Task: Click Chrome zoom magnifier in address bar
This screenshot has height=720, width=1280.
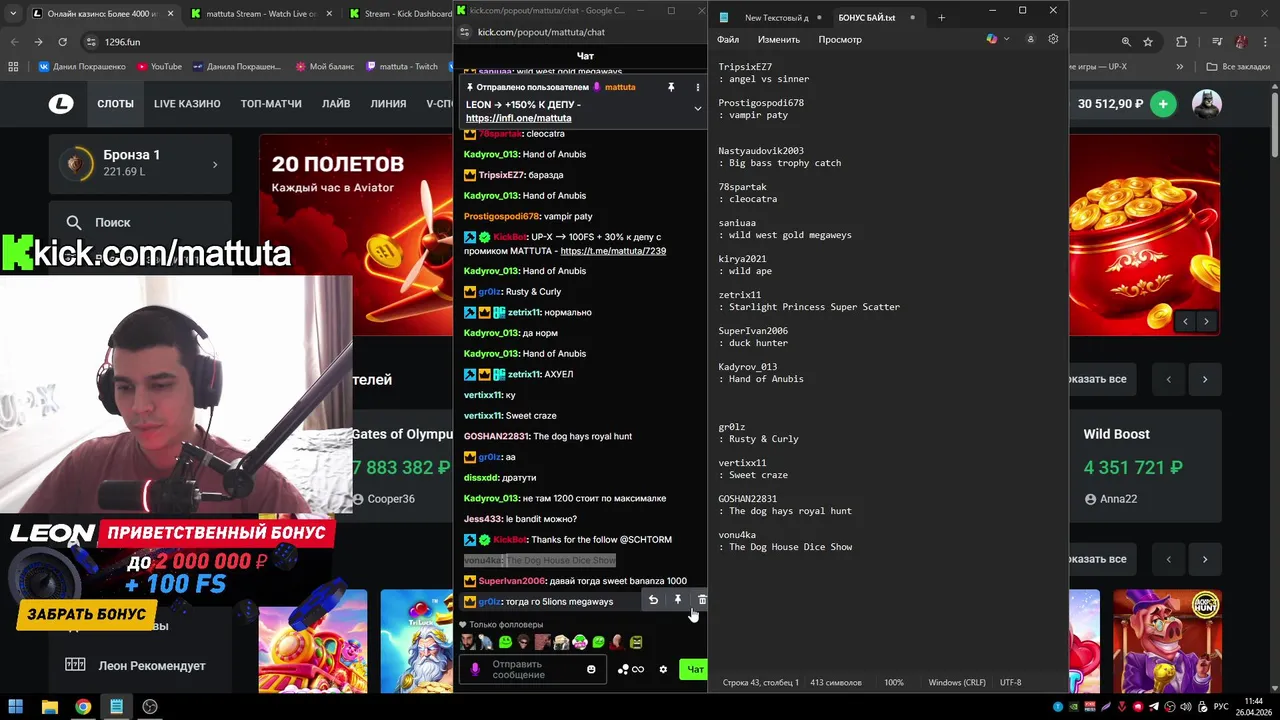Action: click(1126, 42)
